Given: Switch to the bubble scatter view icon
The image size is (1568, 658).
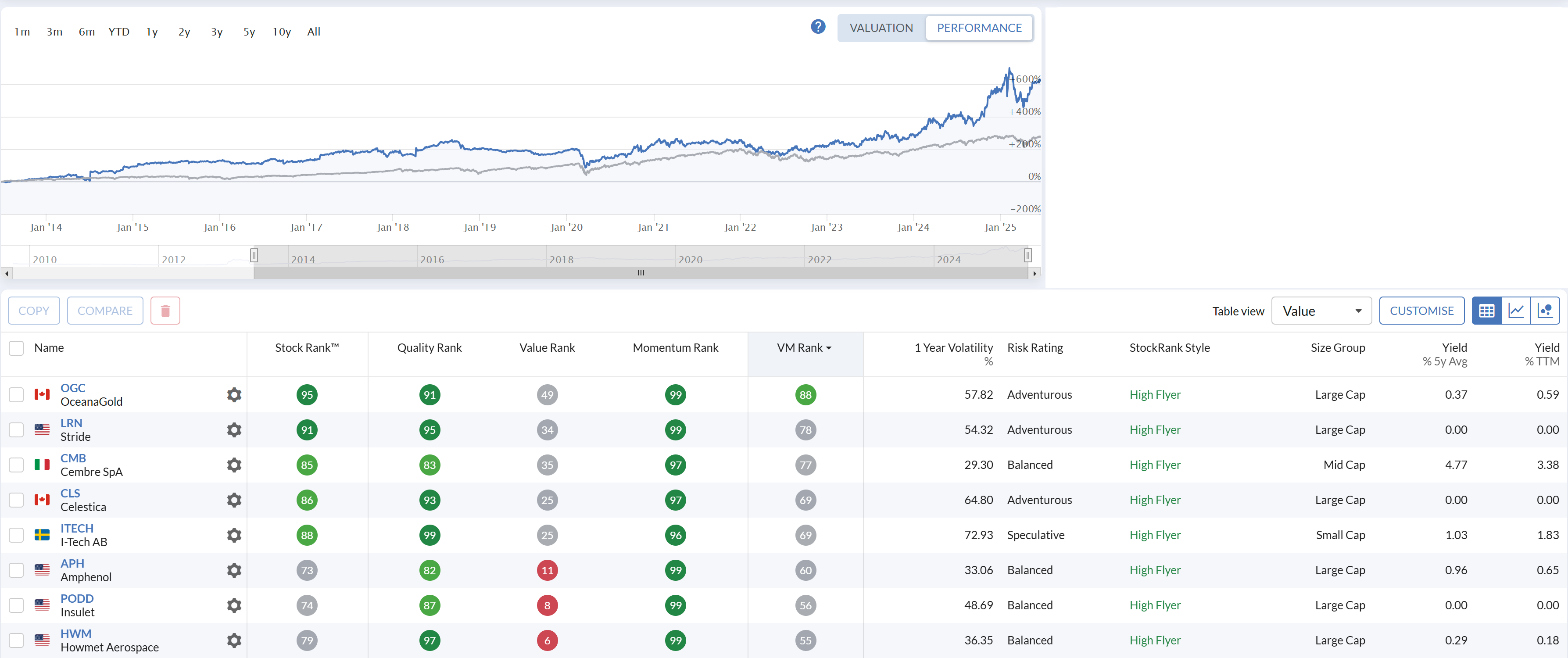Looking at the screenshot, I should pyautogui.click(x=1545, y=311).
